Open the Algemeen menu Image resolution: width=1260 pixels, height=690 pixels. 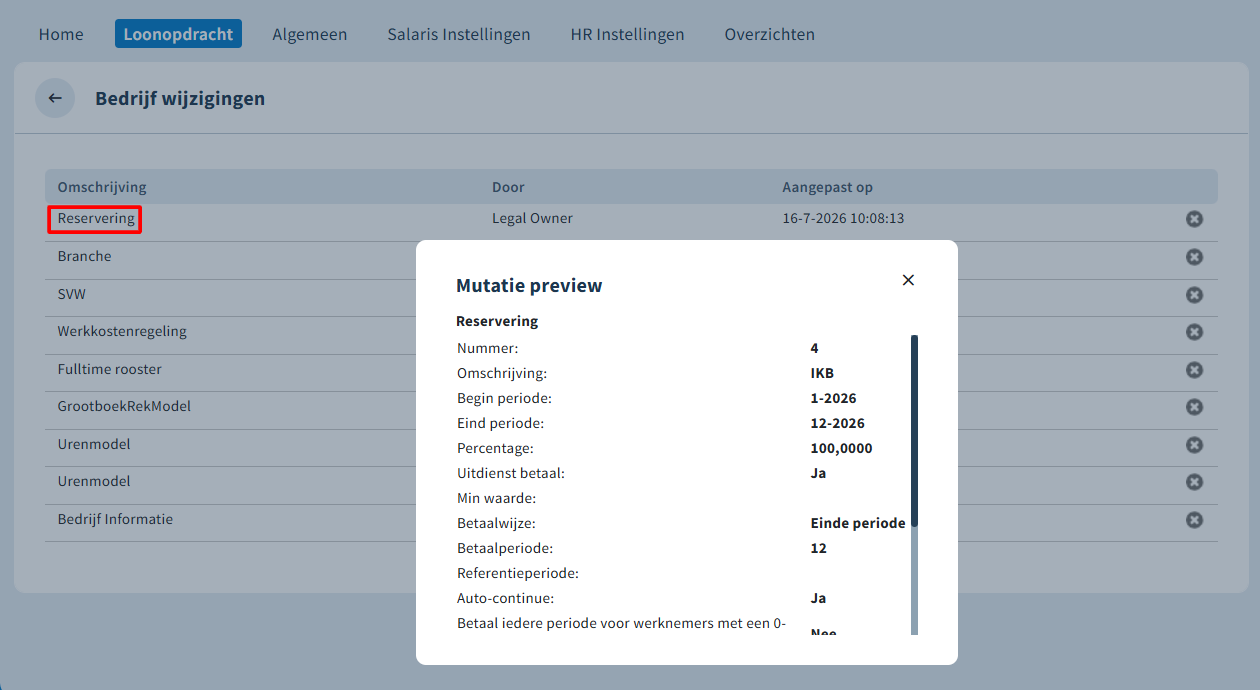310,34
